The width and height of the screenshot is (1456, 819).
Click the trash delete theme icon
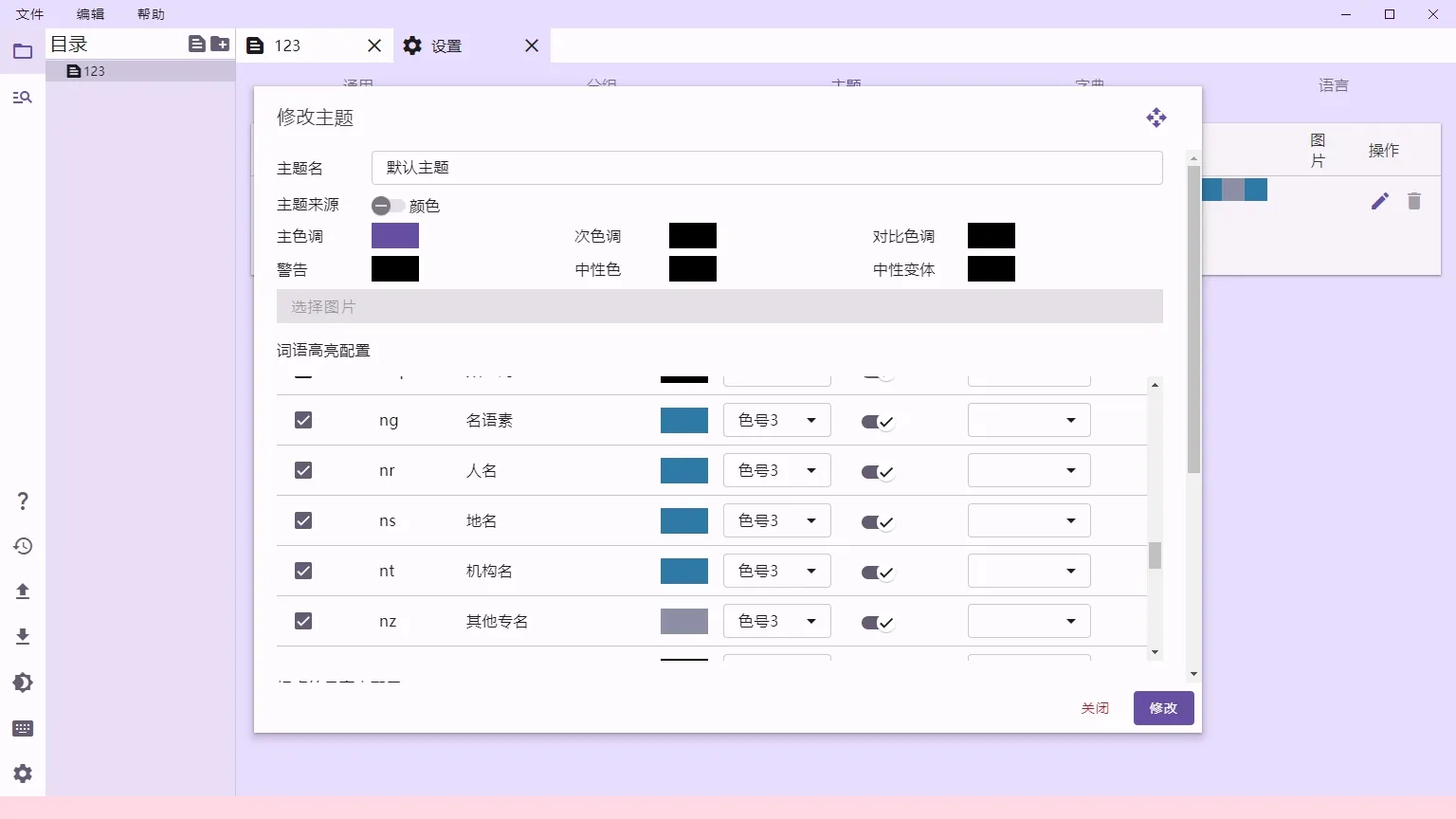[x=1414, y=201]
